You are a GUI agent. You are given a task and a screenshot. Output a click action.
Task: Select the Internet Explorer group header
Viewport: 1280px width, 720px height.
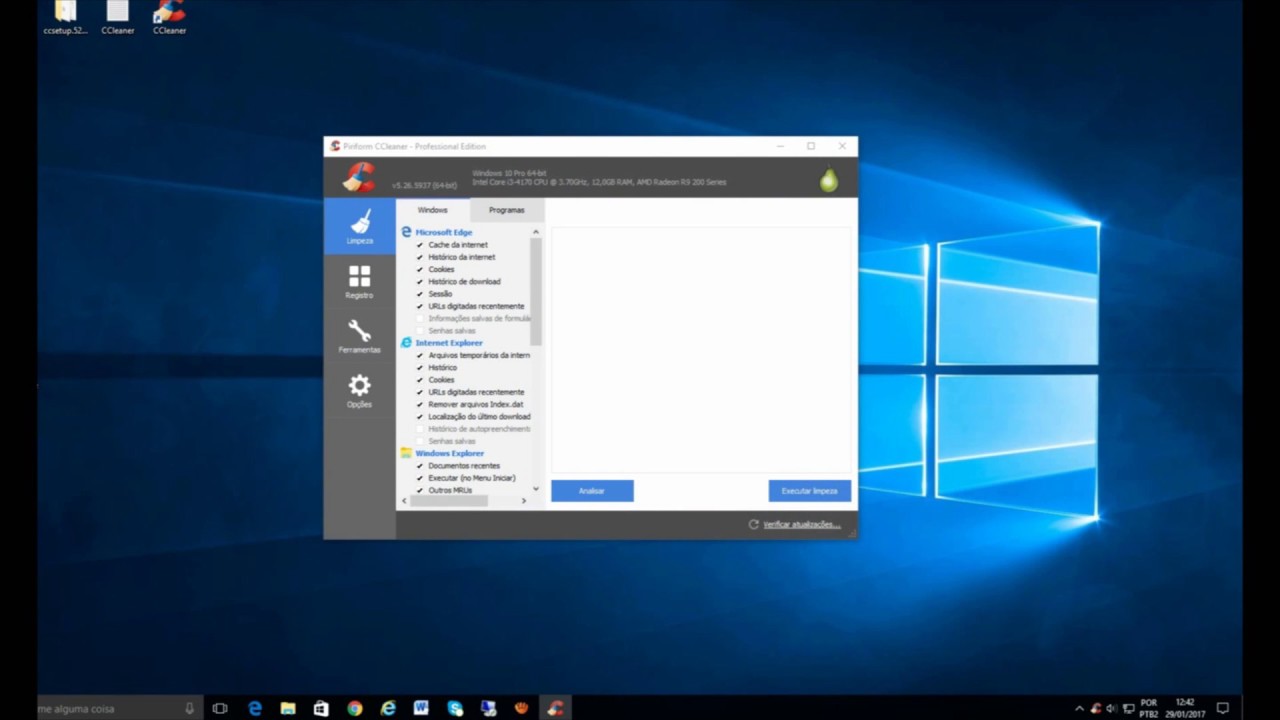tap(449, 343)
